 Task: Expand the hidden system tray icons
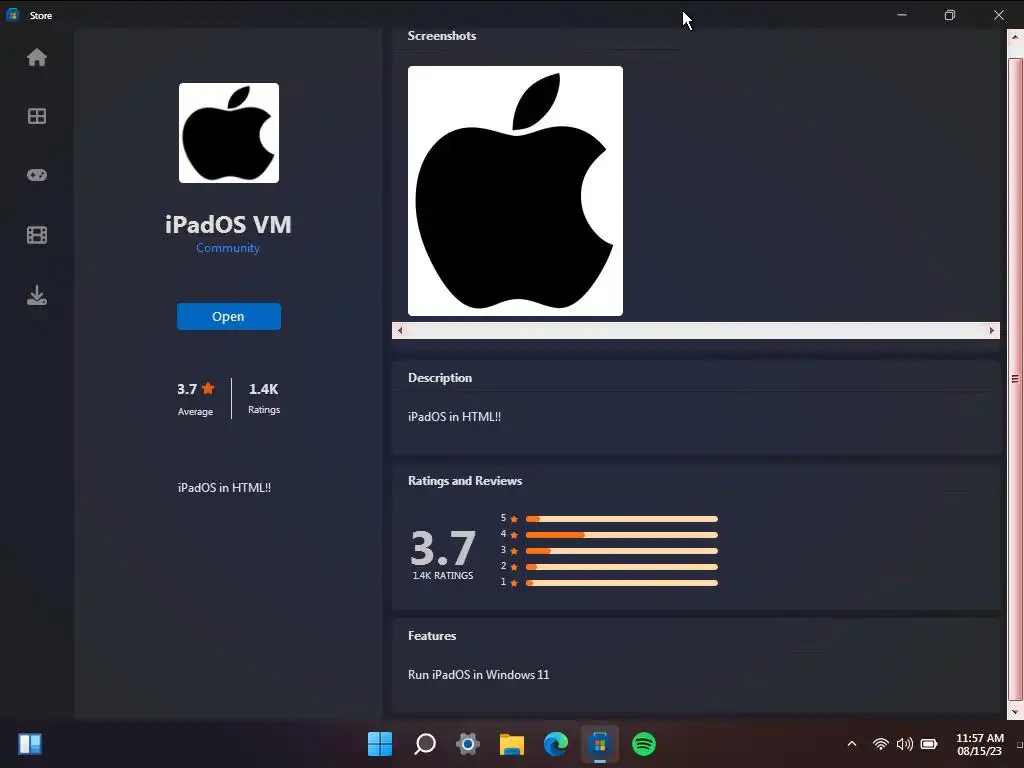tap(852, 744)
